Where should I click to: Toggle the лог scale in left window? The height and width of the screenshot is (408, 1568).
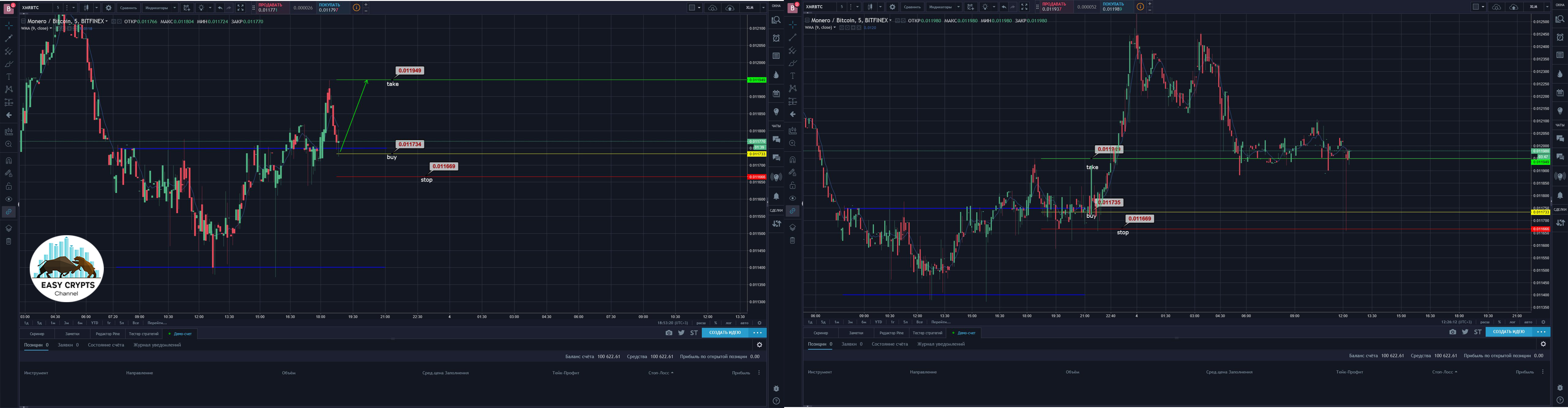[x=729, y=323]
